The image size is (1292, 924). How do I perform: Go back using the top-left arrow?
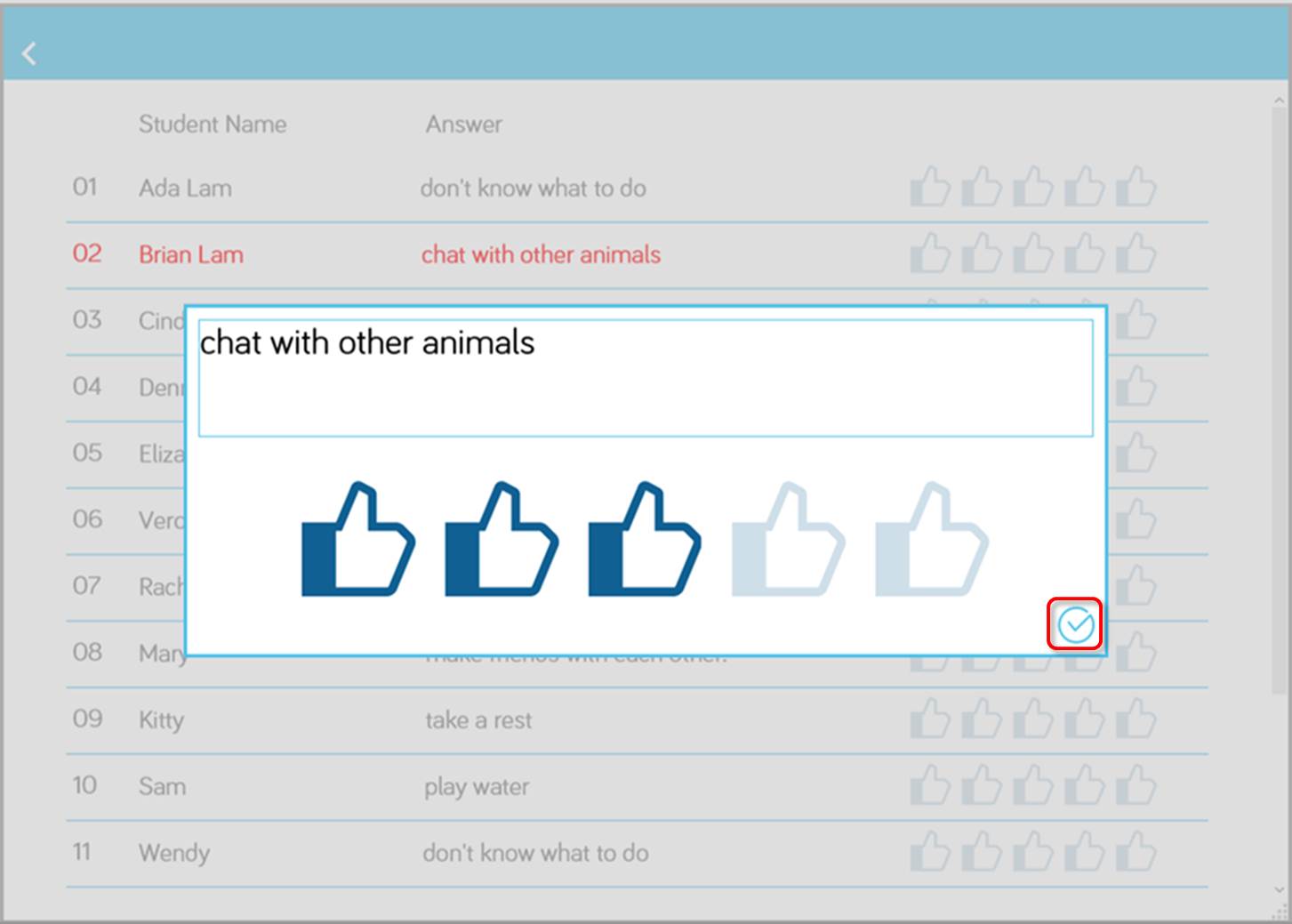29,54
